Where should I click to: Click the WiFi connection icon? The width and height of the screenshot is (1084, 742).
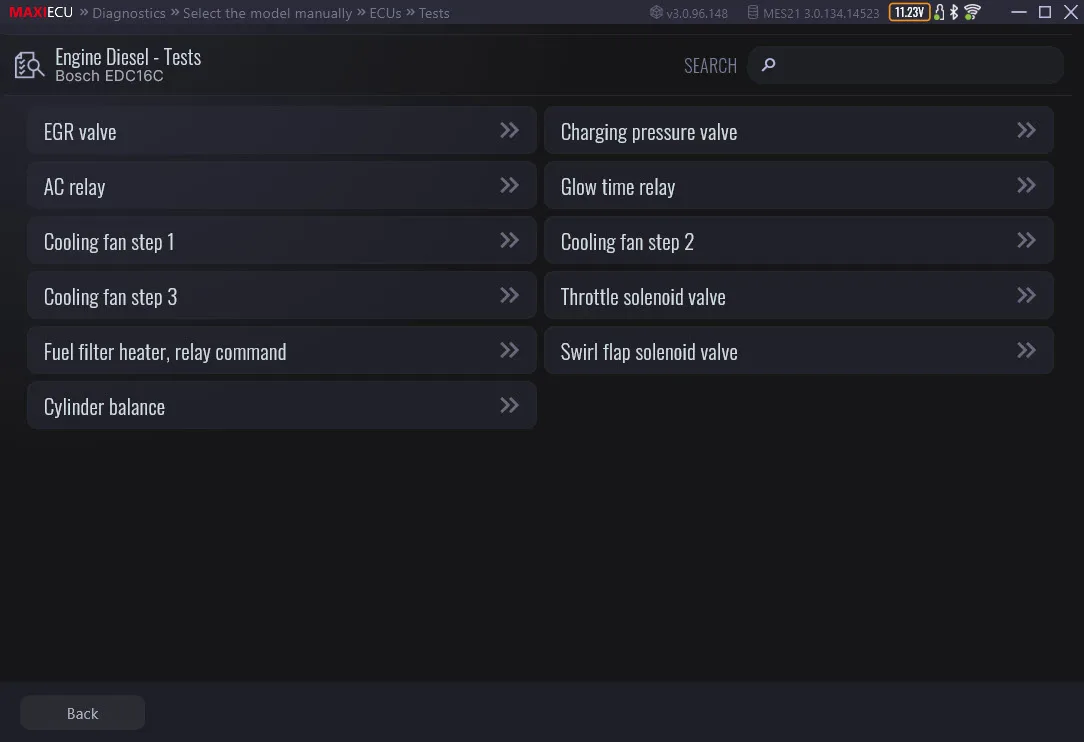(x=970, y=12)
